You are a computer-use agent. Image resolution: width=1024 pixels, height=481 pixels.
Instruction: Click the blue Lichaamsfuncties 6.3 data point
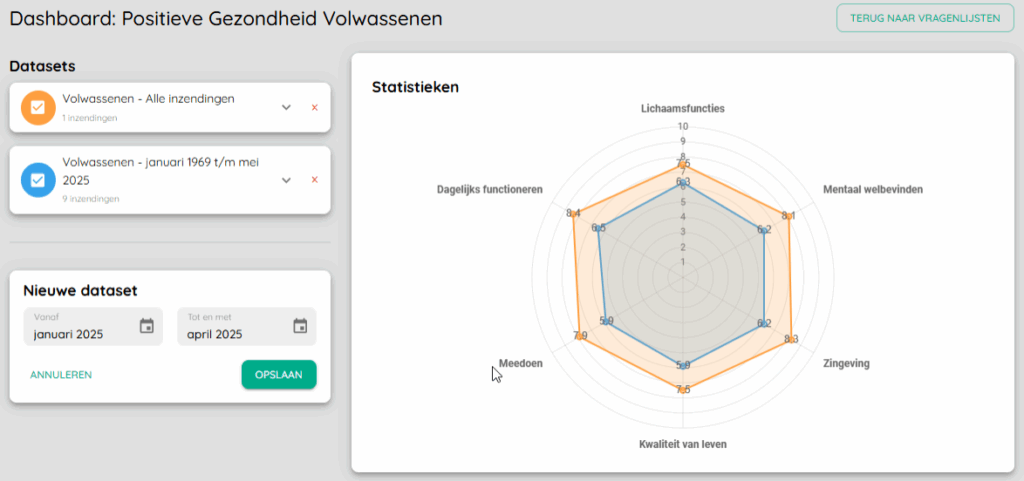click(682, 182)
